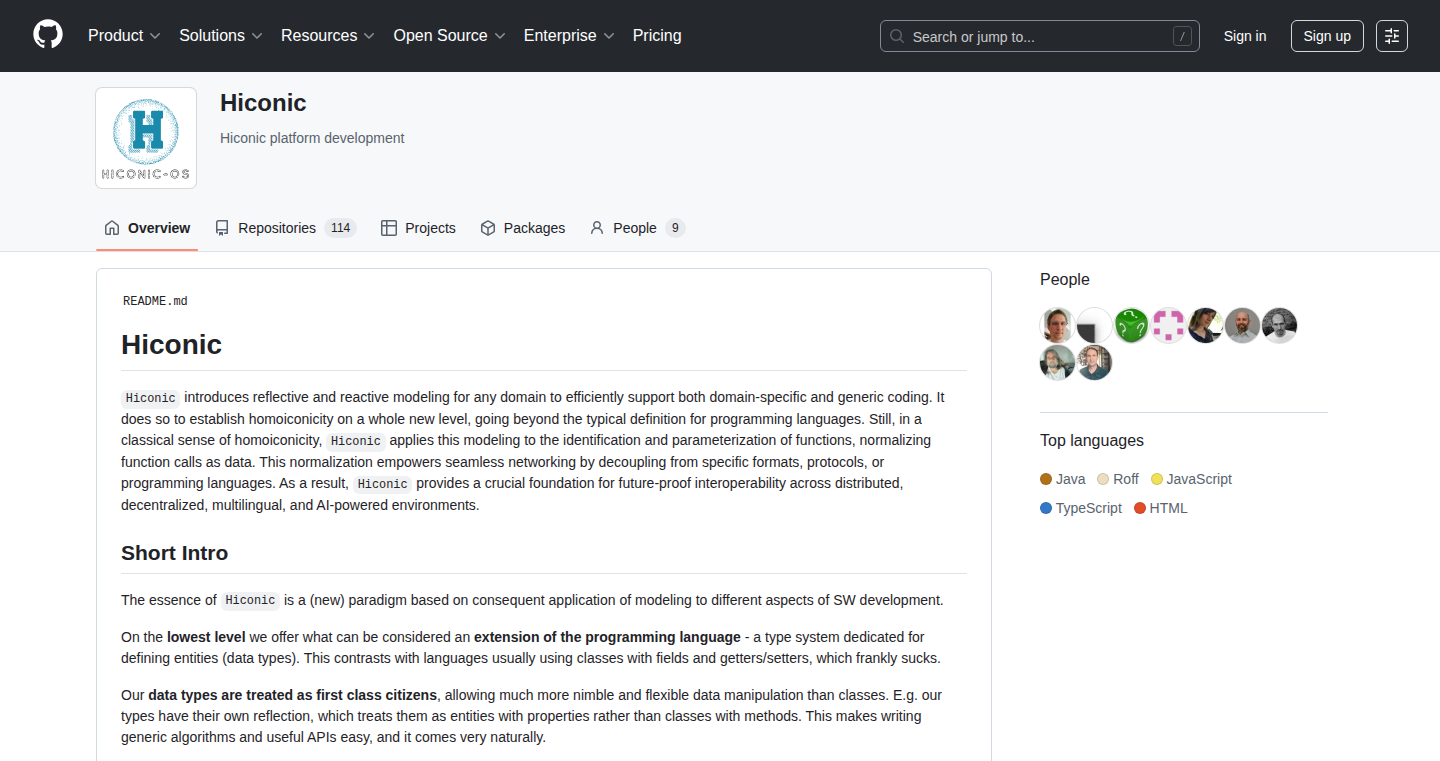Focus the Search or jump to field
This screenshot has height=761, width=1440.
coord(1040,36)
